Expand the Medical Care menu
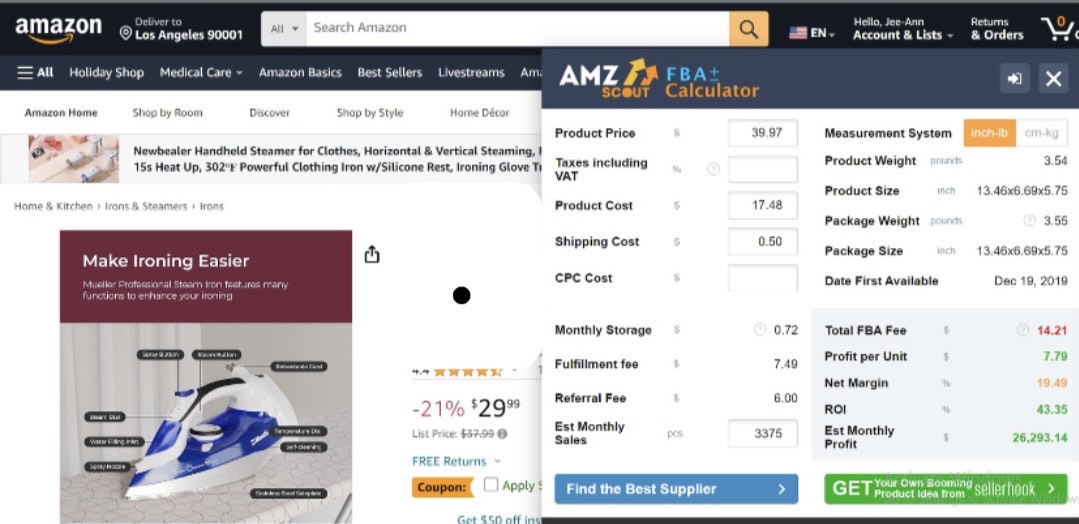 click(x=201, y=72)
